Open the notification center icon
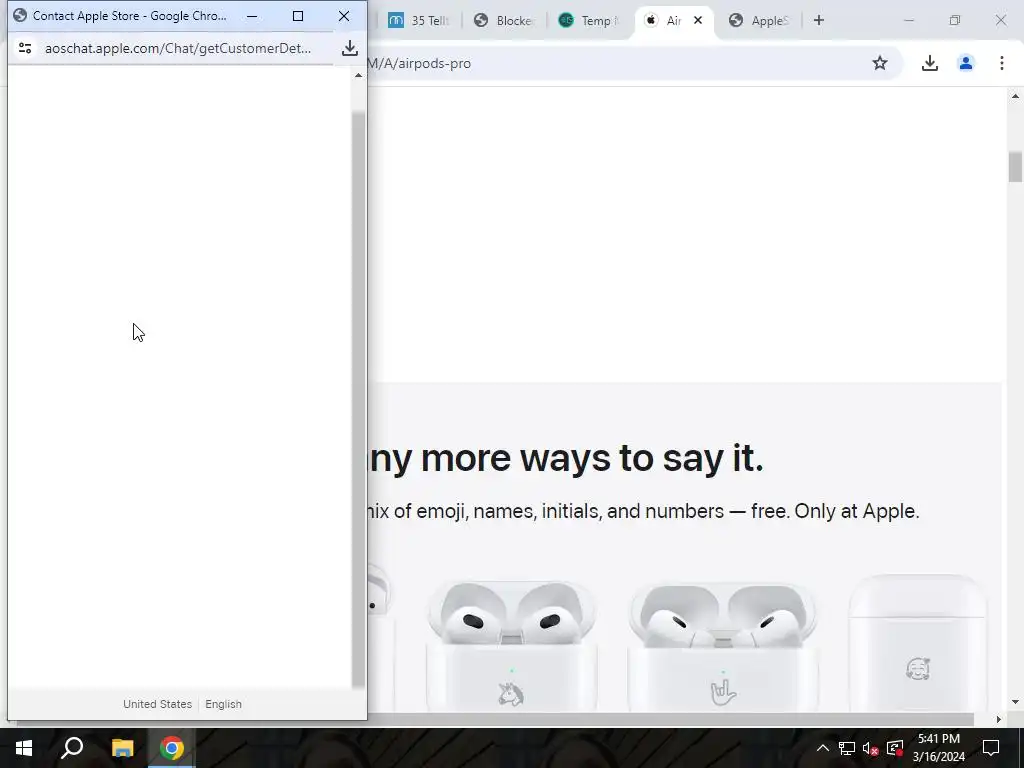 (x=991, y=748)
